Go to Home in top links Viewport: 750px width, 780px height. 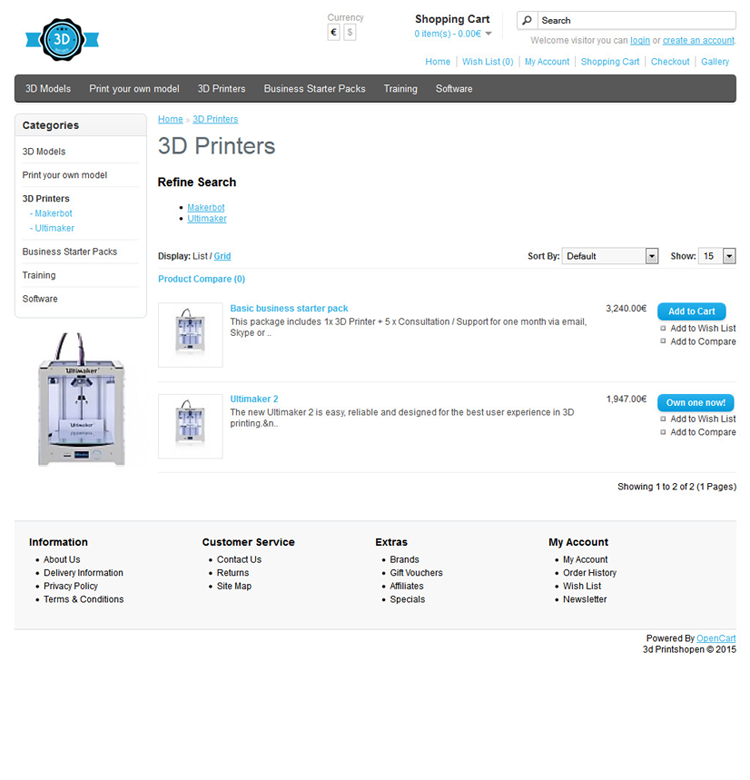(x=438, y=62)
